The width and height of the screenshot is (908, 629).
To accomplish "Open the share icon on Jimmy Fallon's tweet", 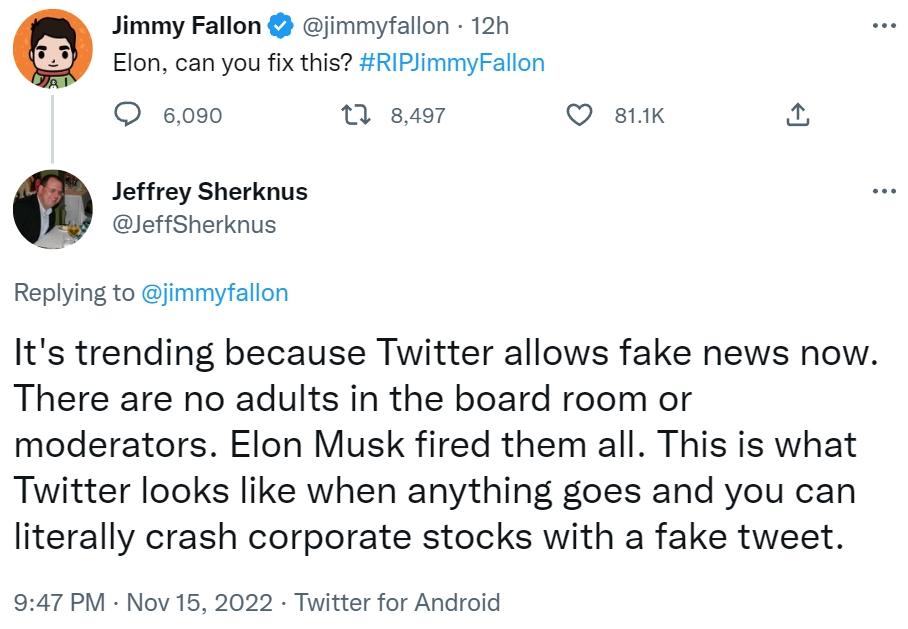I will 797,116.
